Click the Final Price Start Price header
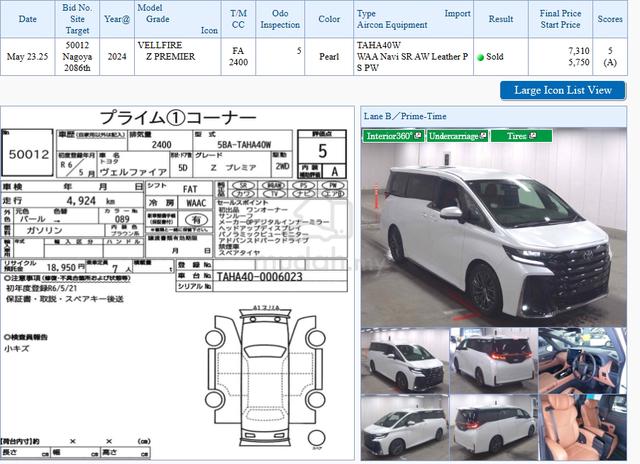Image resolution: width=640 pixels, height=464 pixels. tap(560, 19)
